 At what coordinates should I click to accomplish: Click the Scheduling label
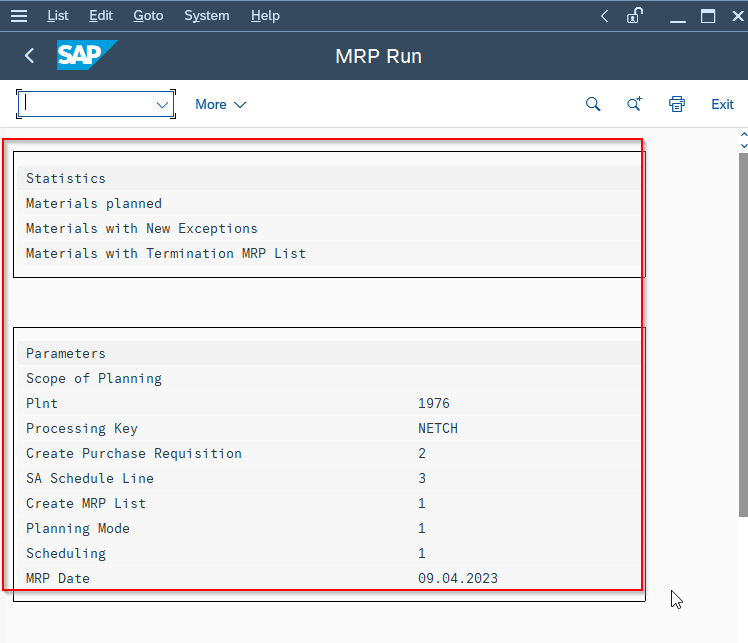coord(66,553)
